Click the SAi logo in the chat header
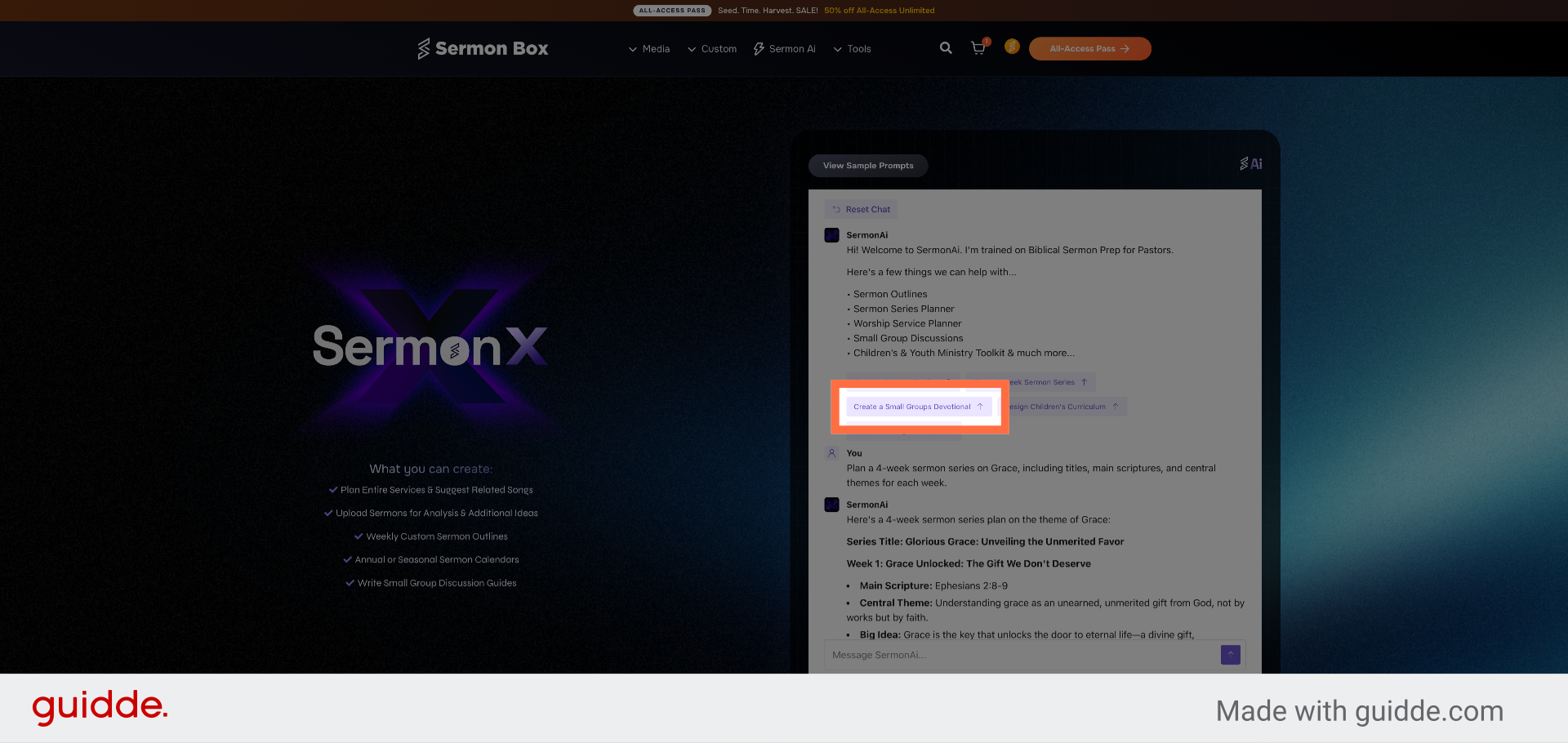Image resolution: width=1568 pixels, height=743 pixels. (x=1251, y=164)
